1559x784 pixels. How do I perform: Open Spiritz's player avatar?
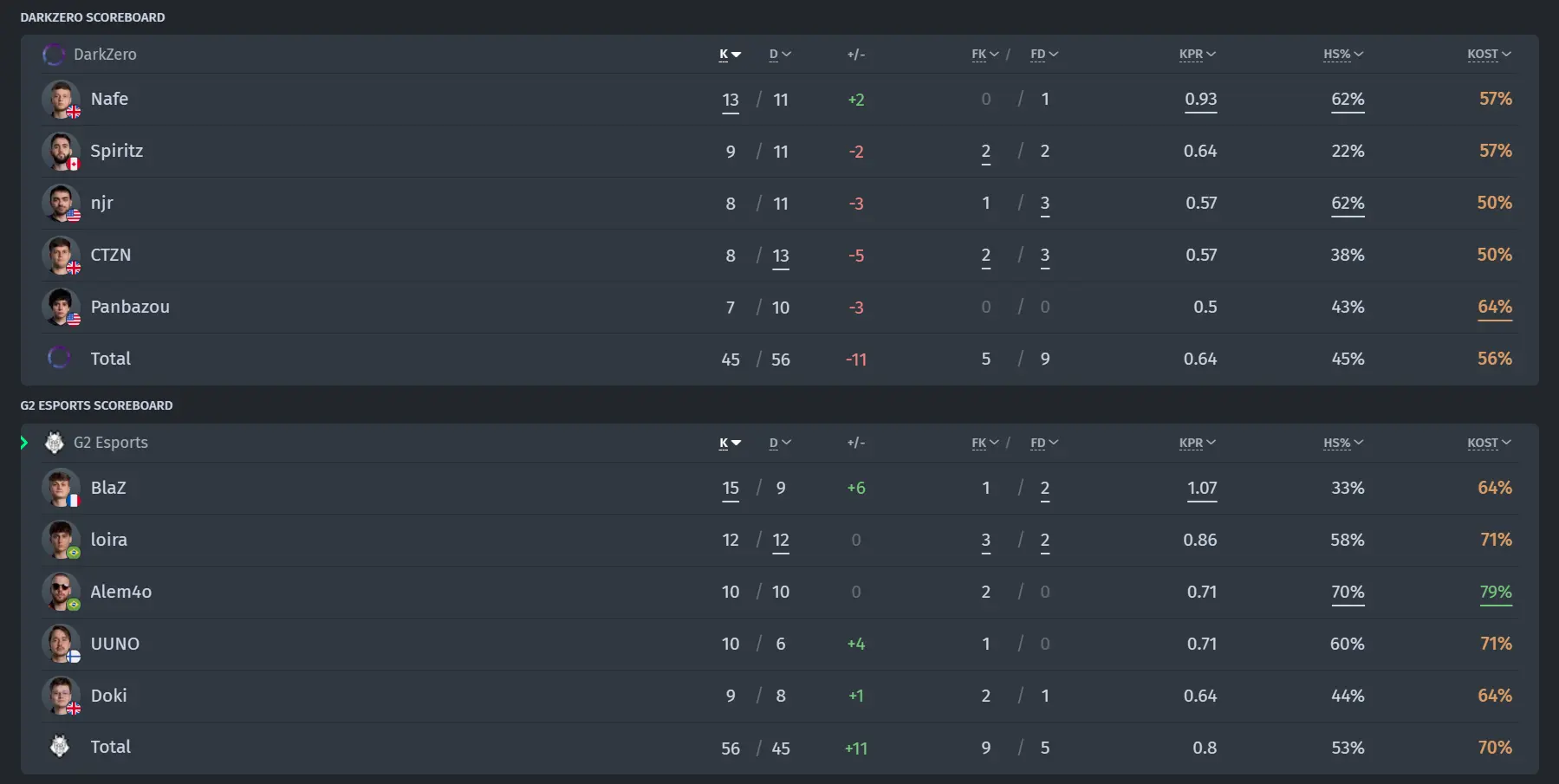coord(61,152)
